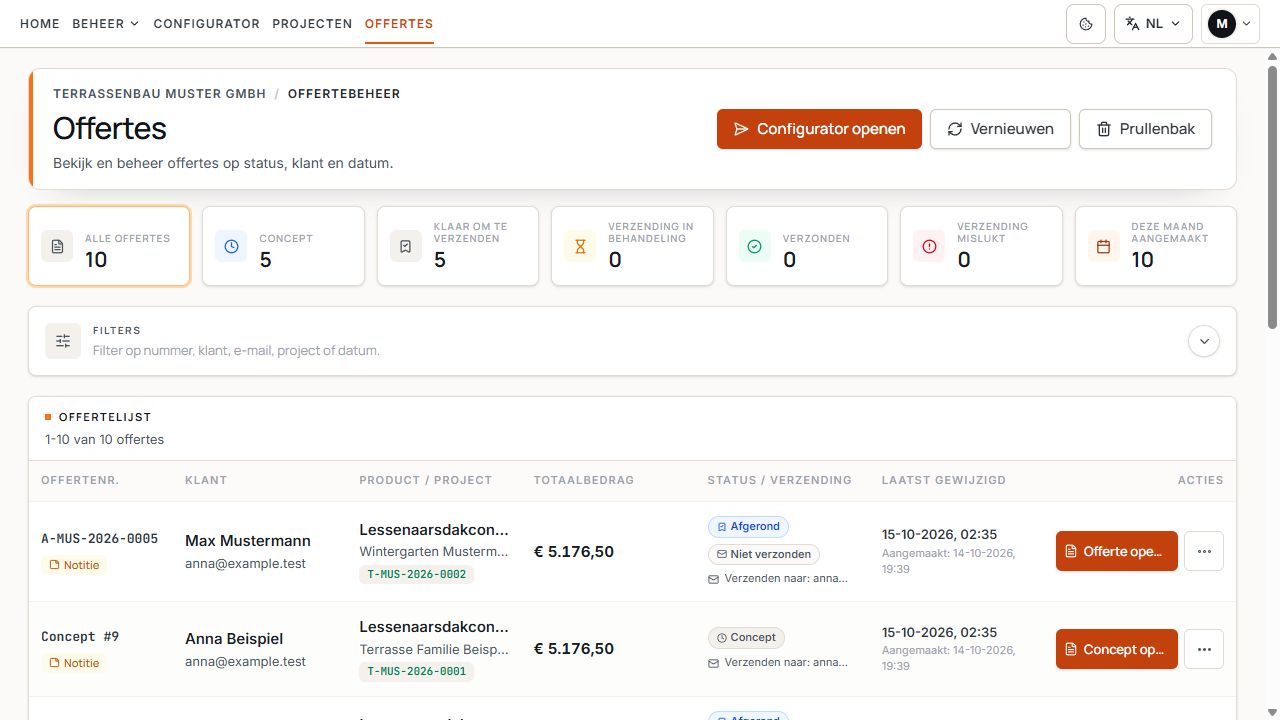Click the T-MUS-2026-0001 project tag
The height and width of the screenshot is (720, 1280).
tap(416, 672)
